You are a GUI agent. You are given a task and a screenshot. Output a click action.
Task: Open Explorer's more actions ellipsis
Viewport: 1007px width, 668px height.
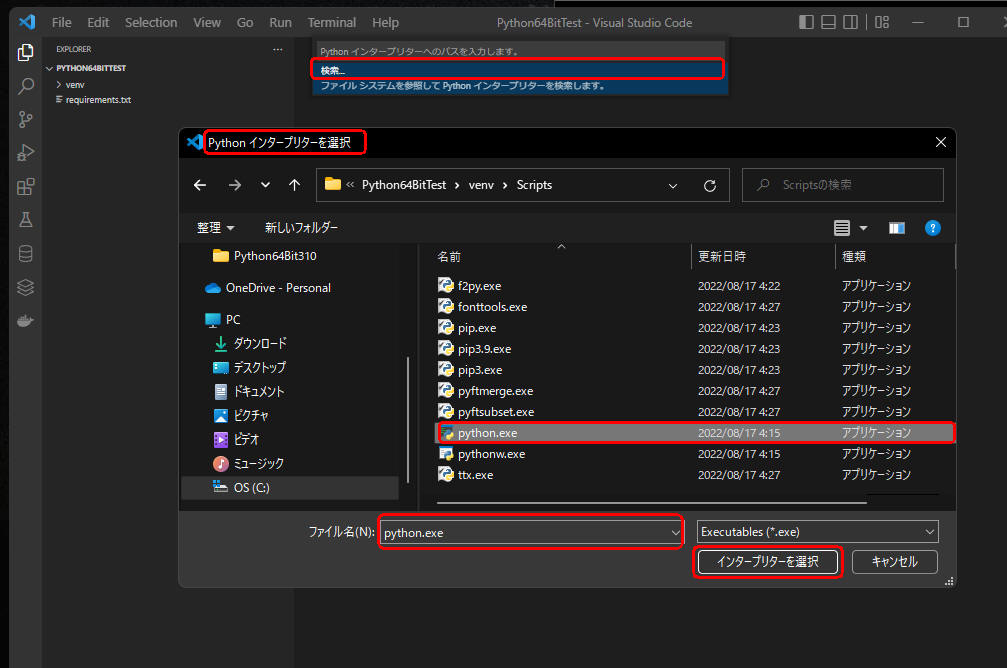click(x=277, y=49)
